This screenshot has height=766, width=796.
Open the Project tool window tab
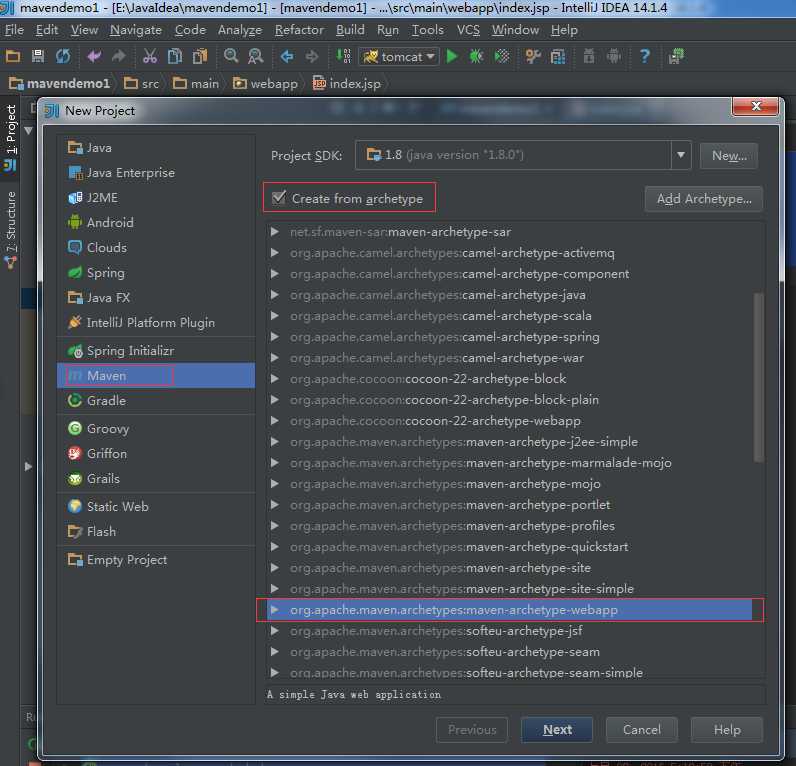(x=11, y=137)
